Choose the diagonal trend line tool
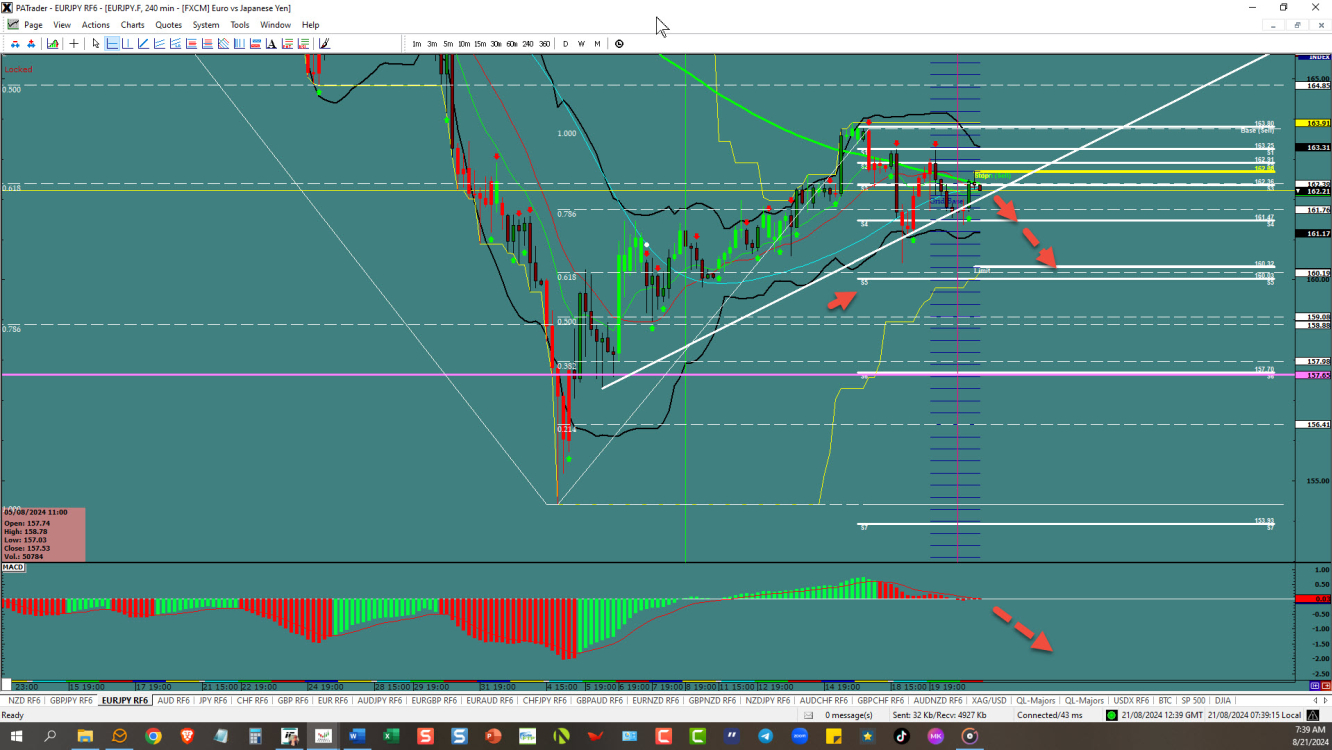 click(x=143, y=43)
